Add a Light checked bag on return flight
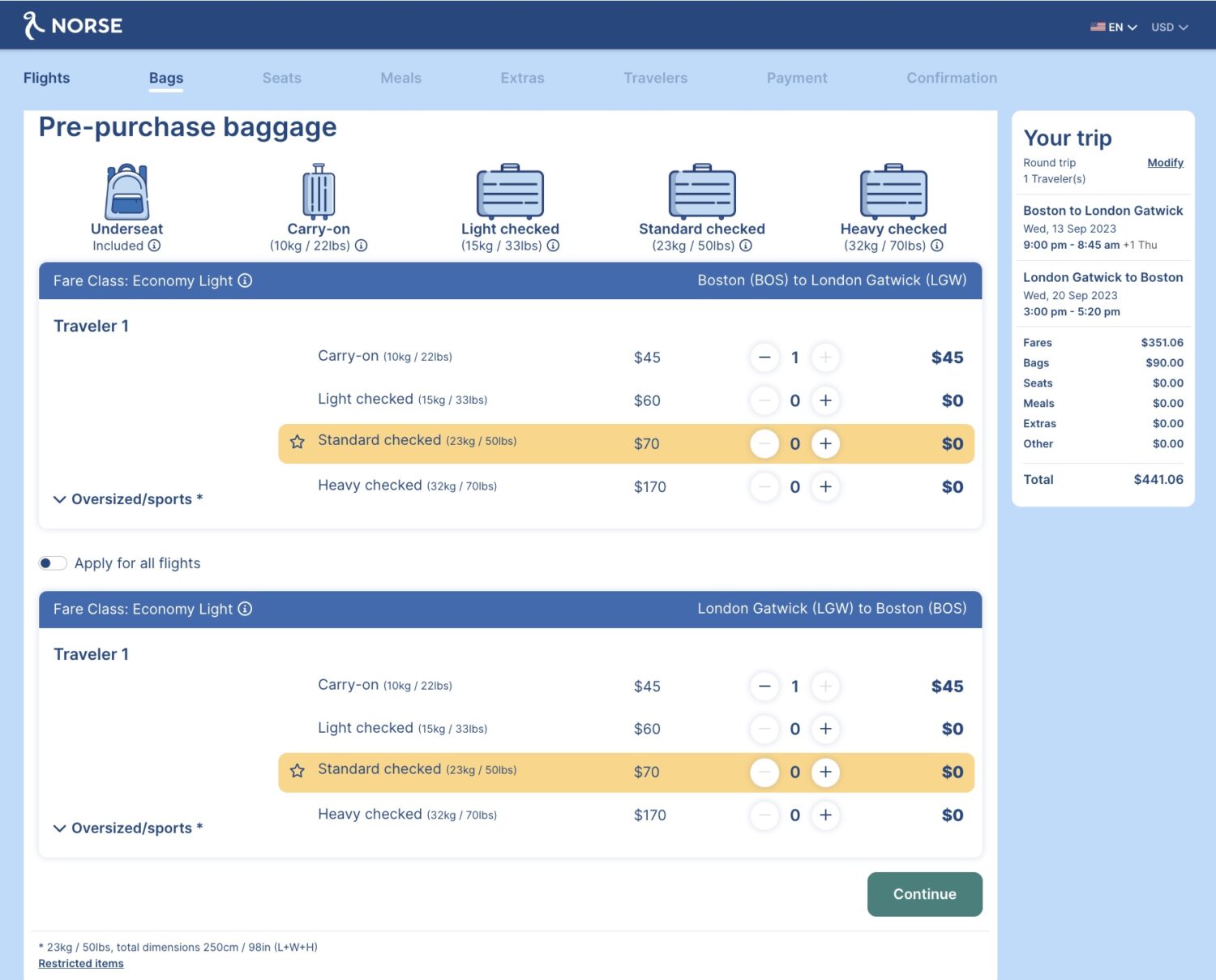 click(x=825, y=729)
